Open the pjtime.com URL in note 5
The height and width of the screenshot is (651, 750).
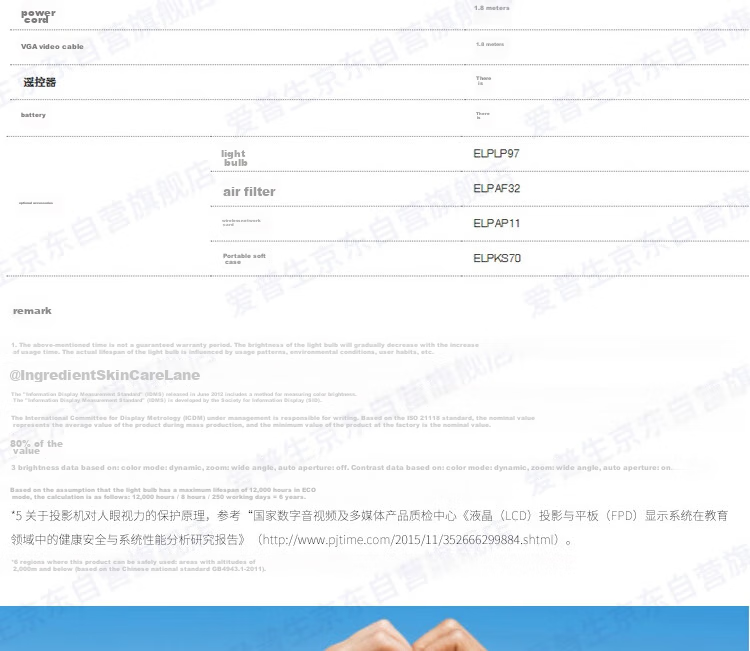pos(409,540)
